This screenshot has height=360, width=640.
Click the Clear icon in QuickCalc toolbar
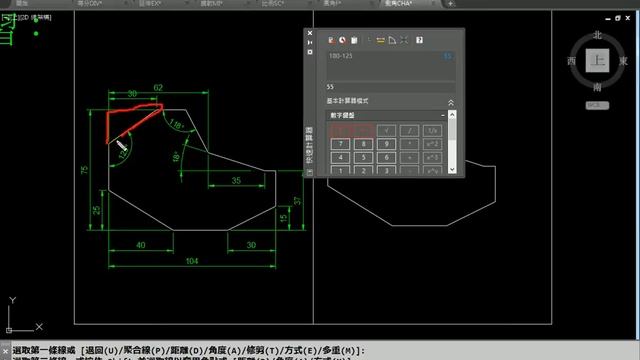tap(331, 40)
